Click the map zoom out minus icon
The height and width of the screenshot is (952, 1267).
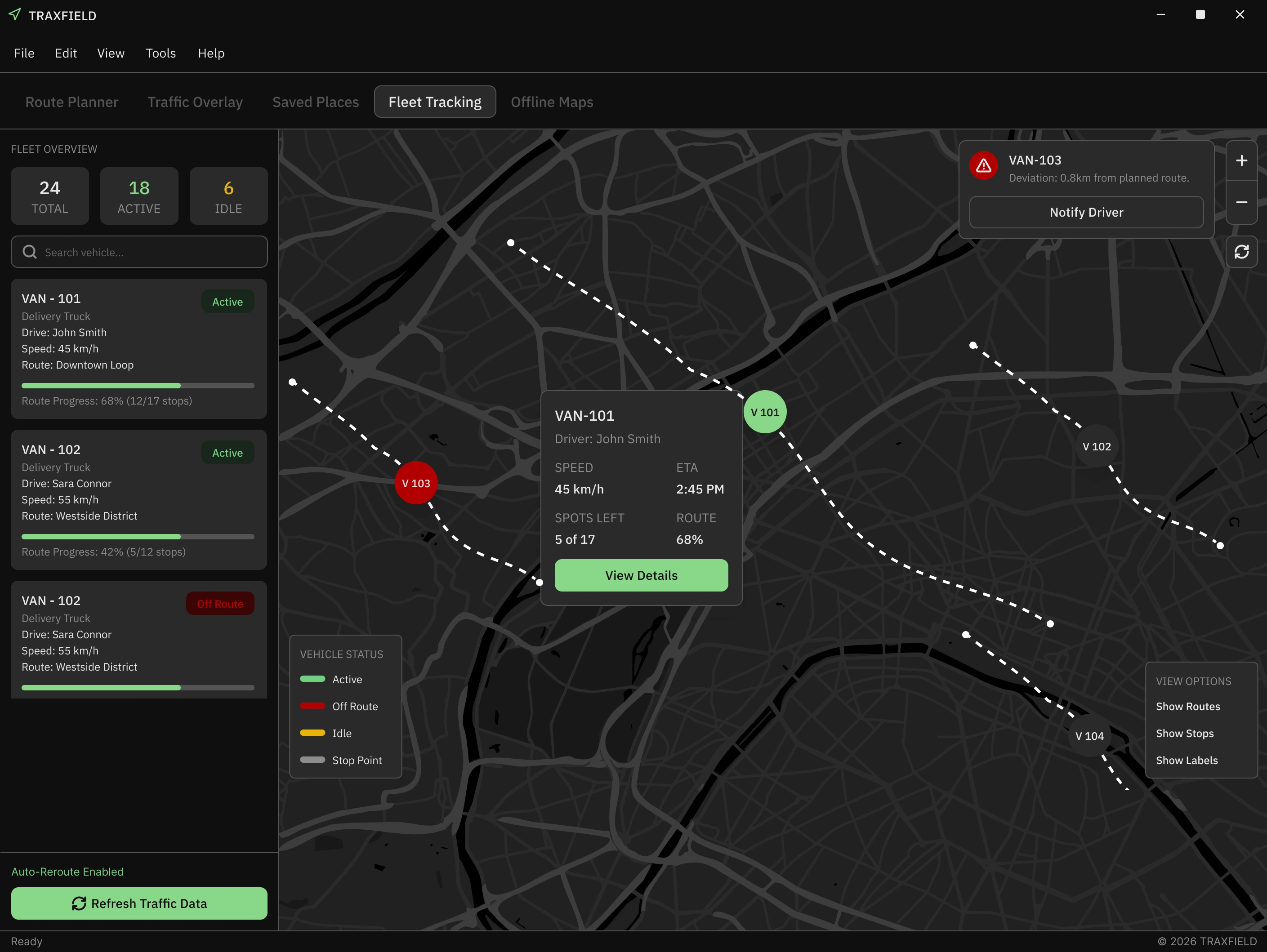point(1241,203)
